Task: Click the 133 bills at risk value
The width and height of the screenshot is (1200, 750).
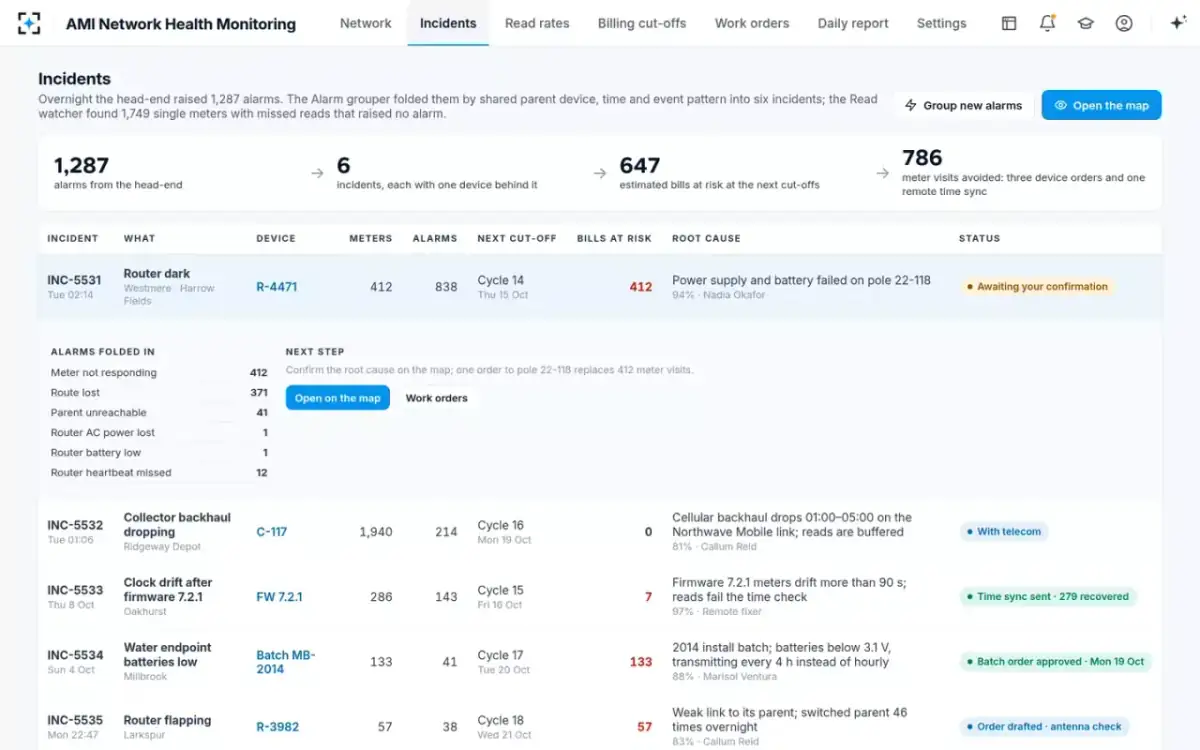Action: (641, 662)
